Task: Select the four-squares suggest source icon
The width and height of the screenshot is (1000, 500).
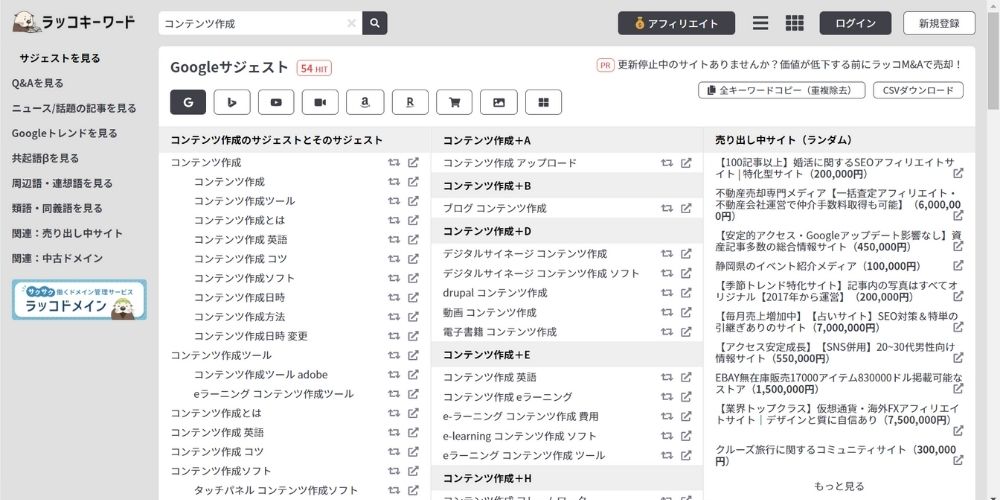Action: 543,102
